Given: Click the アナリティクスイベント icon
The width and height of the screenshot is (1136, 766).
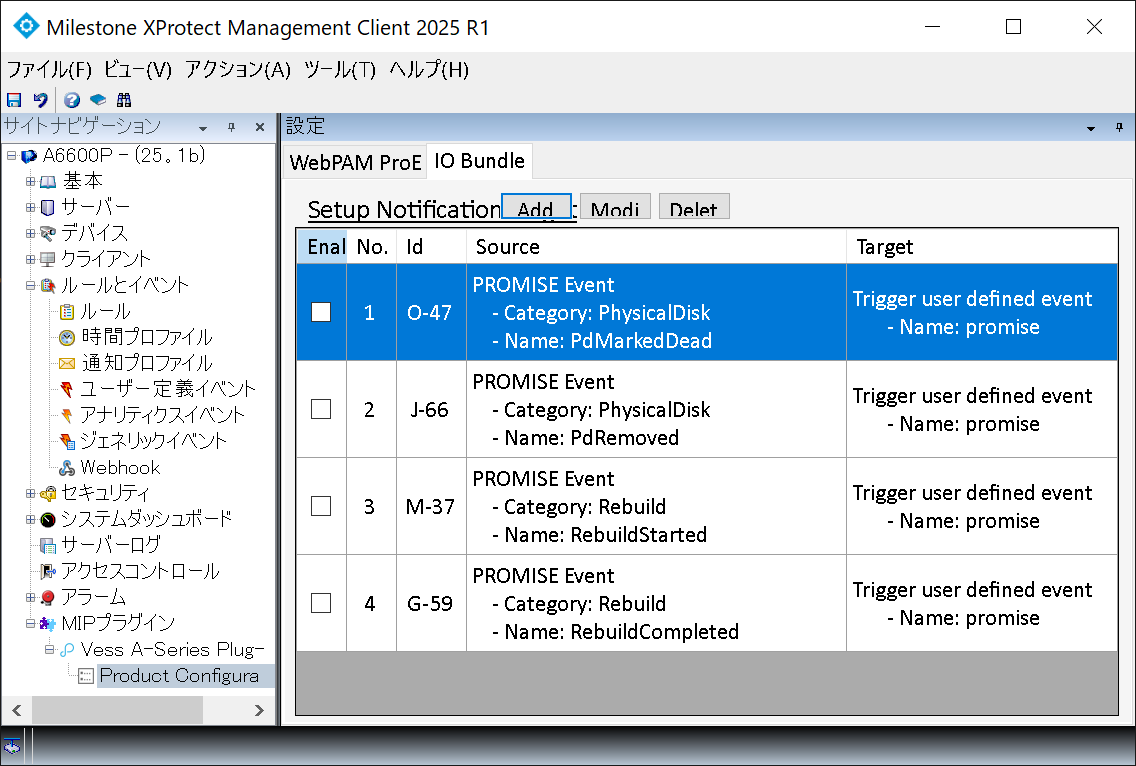Looking at the screenshot, I should 67,415.
